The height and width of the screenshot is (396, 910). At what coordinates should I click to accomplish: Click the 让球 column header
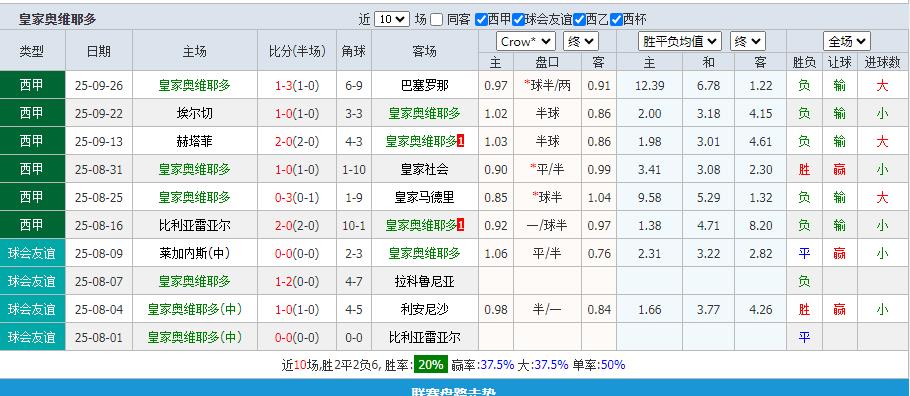(x=839, y=62)
